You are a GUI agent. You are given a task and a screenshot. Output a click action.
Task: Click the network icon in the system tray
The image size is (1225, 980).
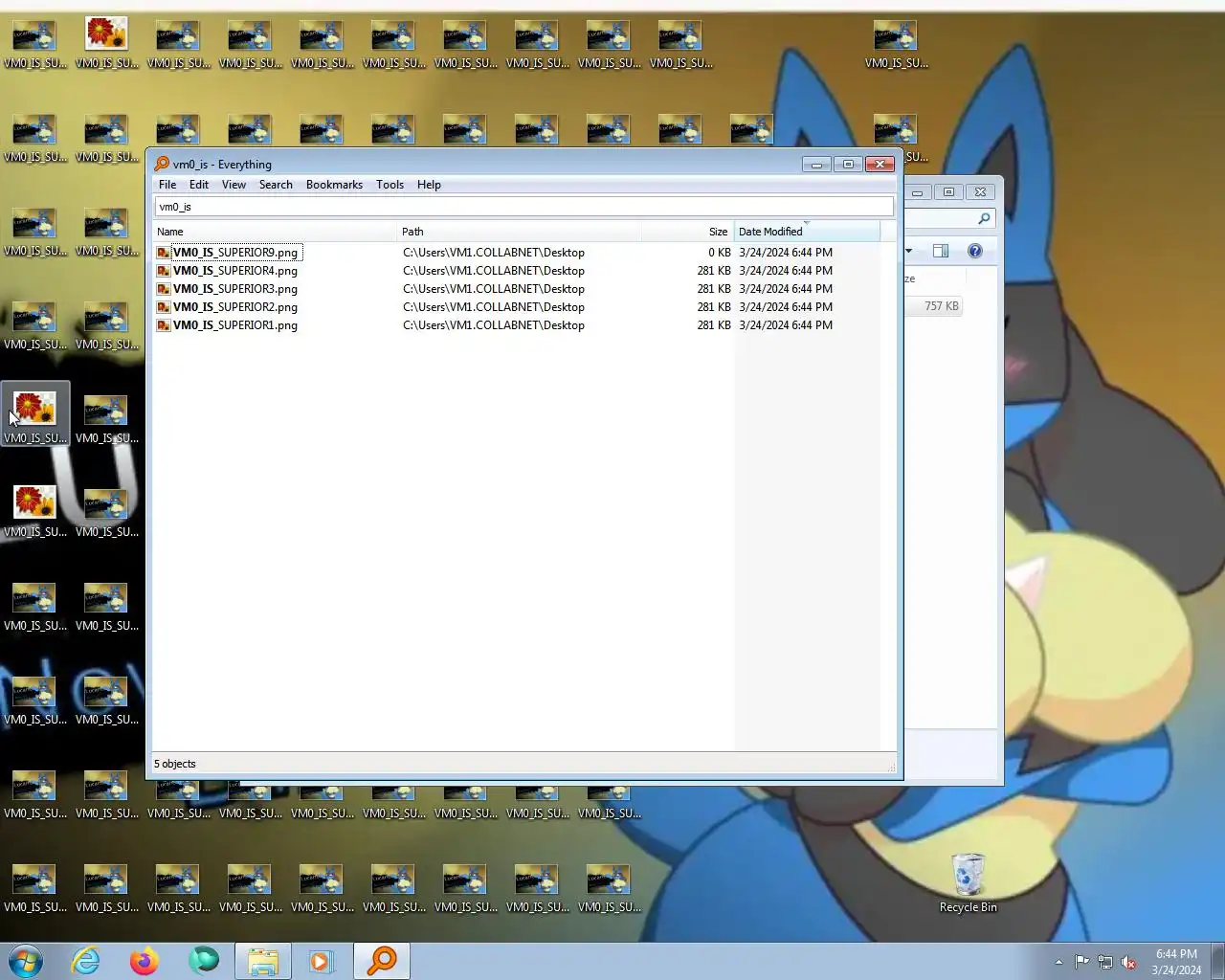[x=1105, y=962]
